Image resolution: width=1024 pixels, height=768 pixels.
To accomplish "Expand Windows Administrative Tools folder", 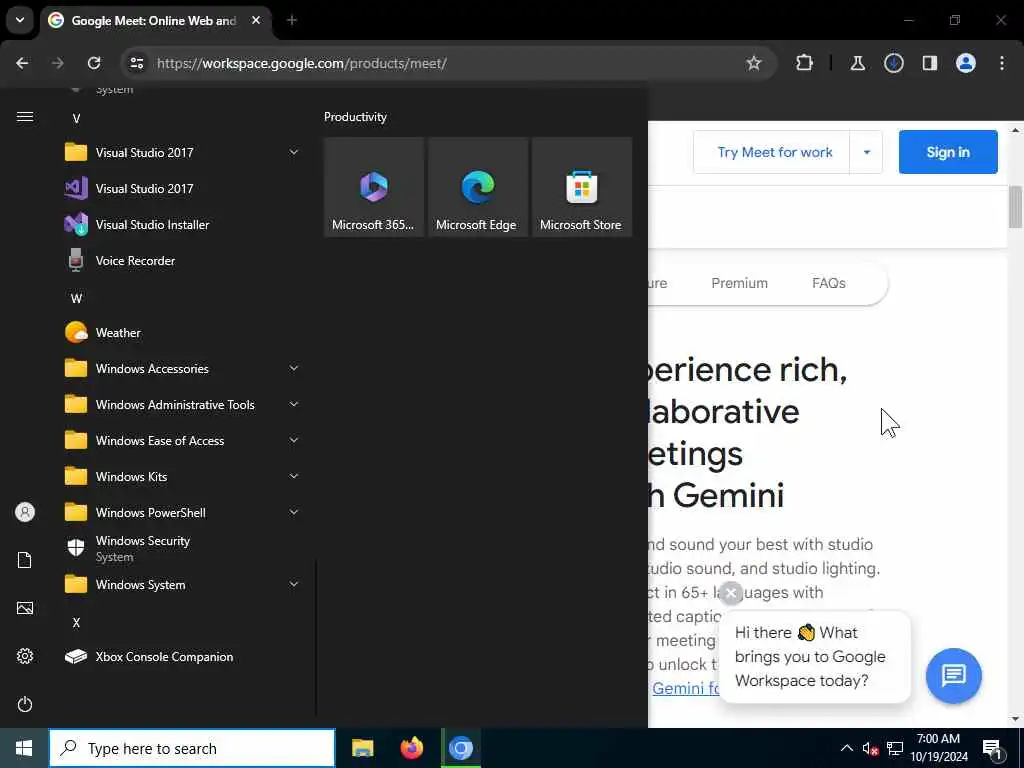I will coord(182,405).
